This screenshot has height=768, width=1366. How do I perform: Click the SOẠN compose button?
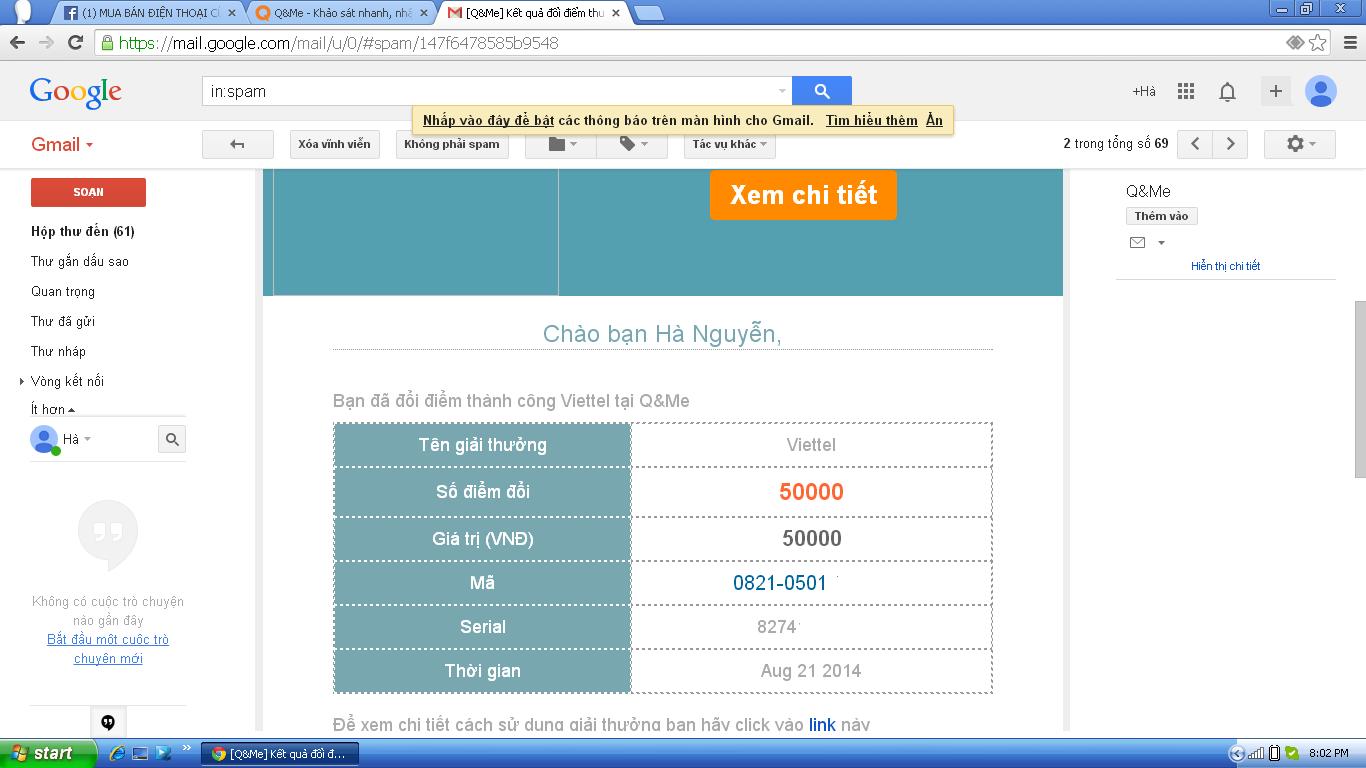pos(88,192)
